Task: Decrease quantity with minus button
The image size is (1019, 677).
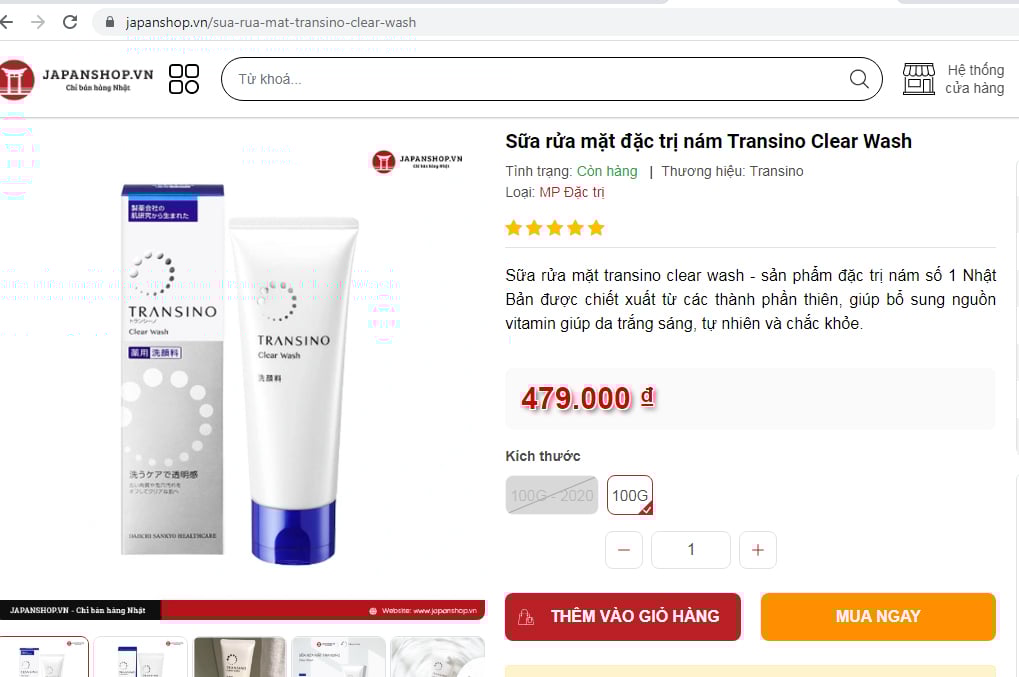Action: tap(624, 550)
